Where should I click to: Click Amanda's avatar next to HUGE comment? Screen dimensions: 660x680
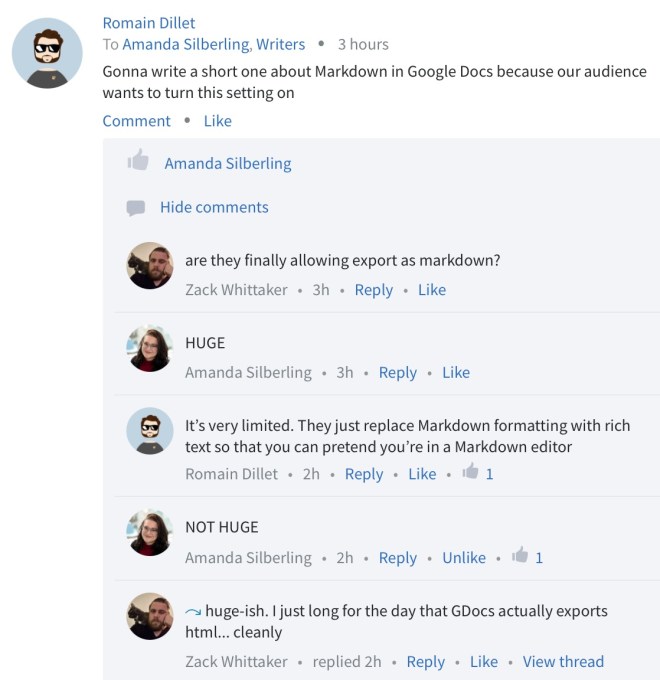(150, 349)
